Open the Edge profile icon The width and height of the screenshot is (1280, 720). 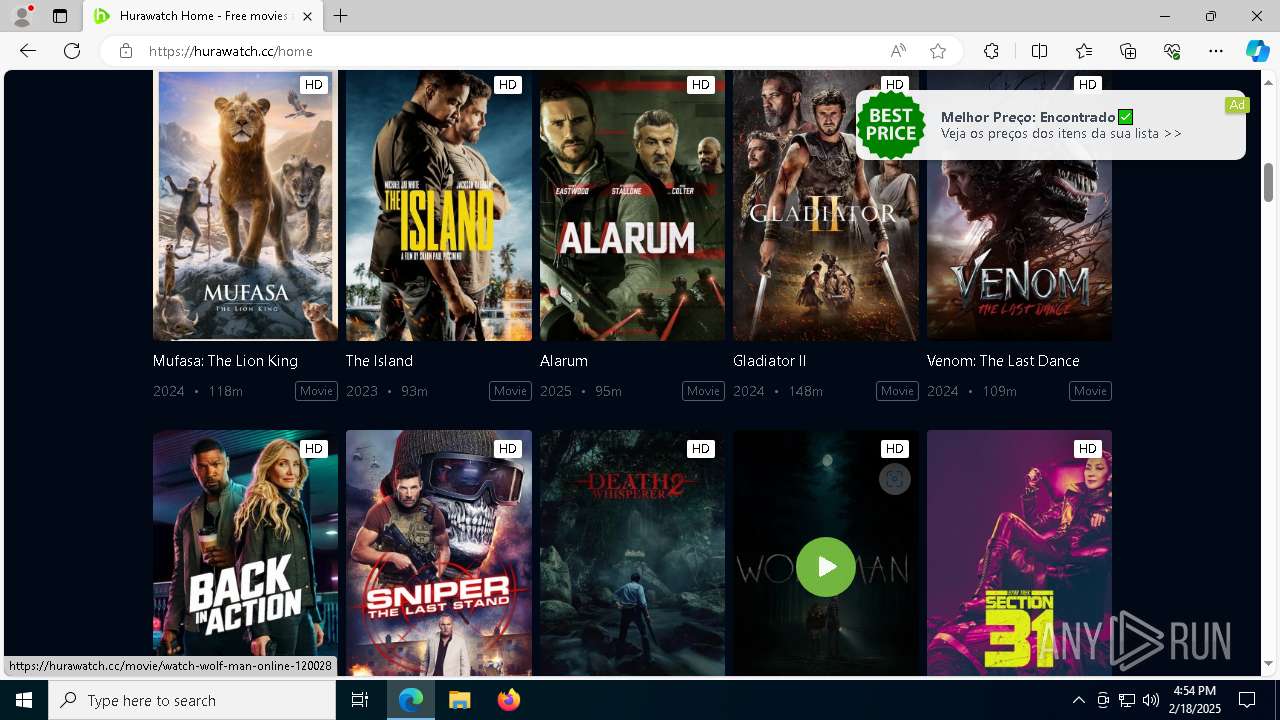tap(22, 16)
